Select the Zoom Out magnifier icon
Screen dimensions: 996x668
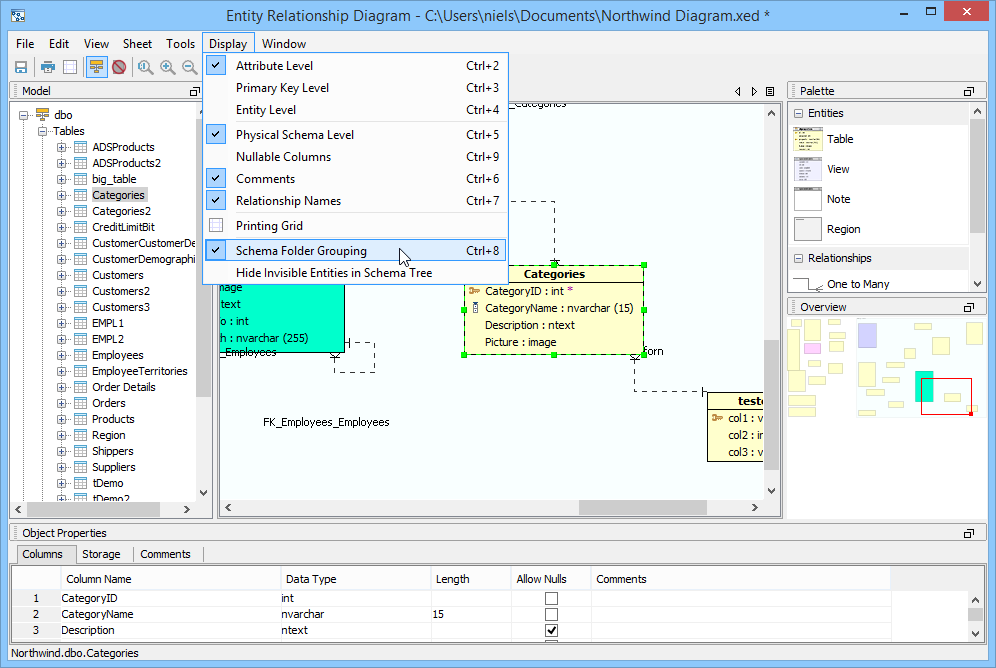190,67
